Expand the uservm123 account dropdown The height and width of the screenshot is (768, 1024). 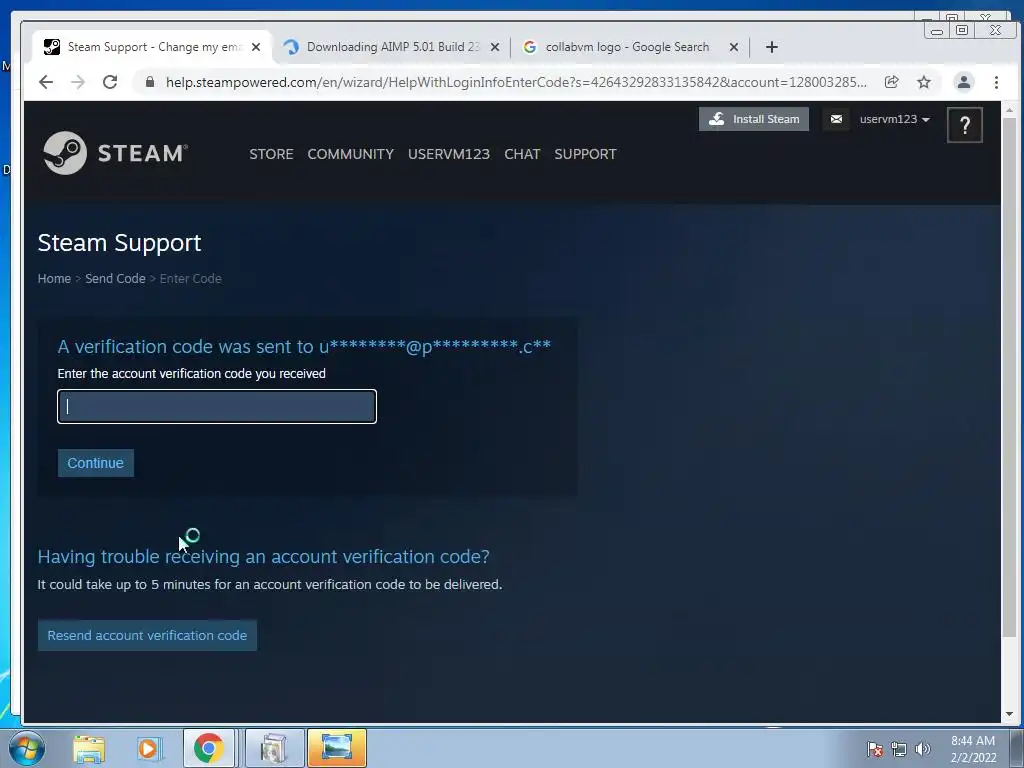coord(894,119)
